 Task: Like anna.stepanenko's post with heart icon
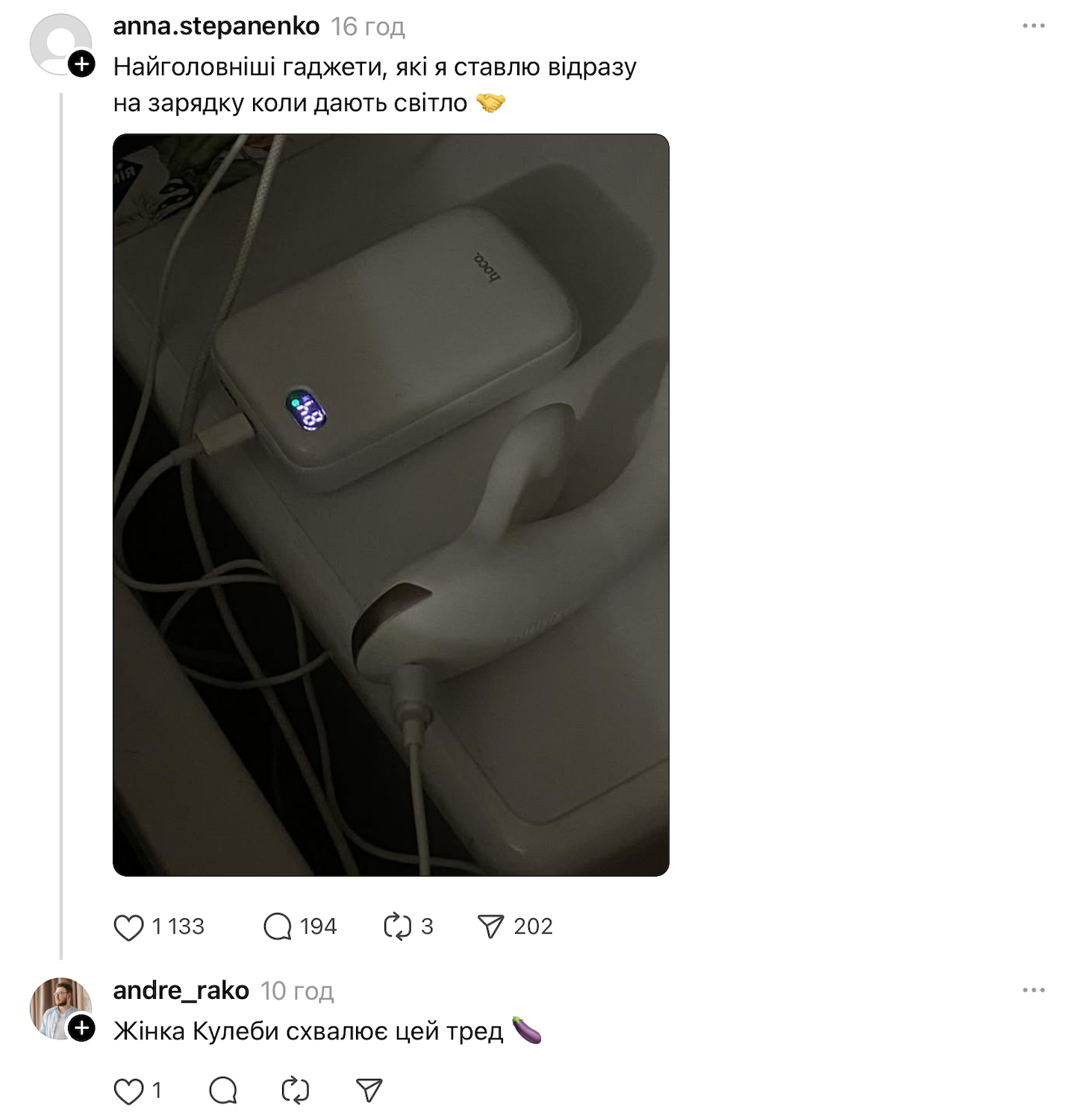(x=128, y=927)
